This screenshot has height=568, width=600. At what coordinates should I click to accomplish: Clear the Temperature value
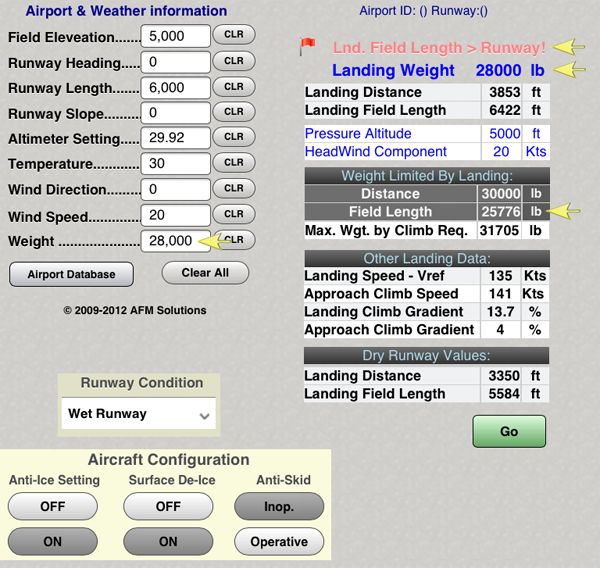click(234, 162)
